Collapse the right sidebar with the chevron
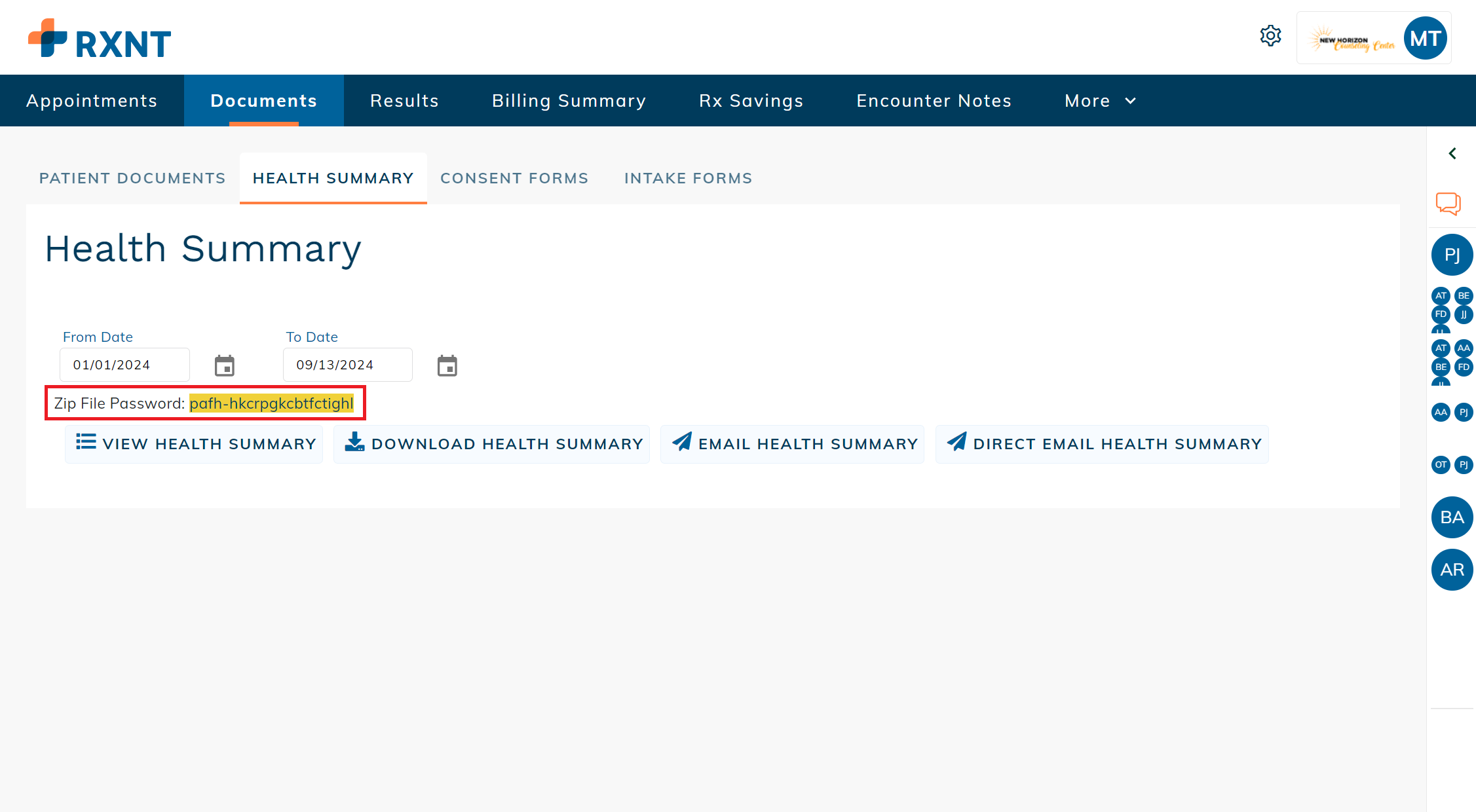 click(1452, 153)
